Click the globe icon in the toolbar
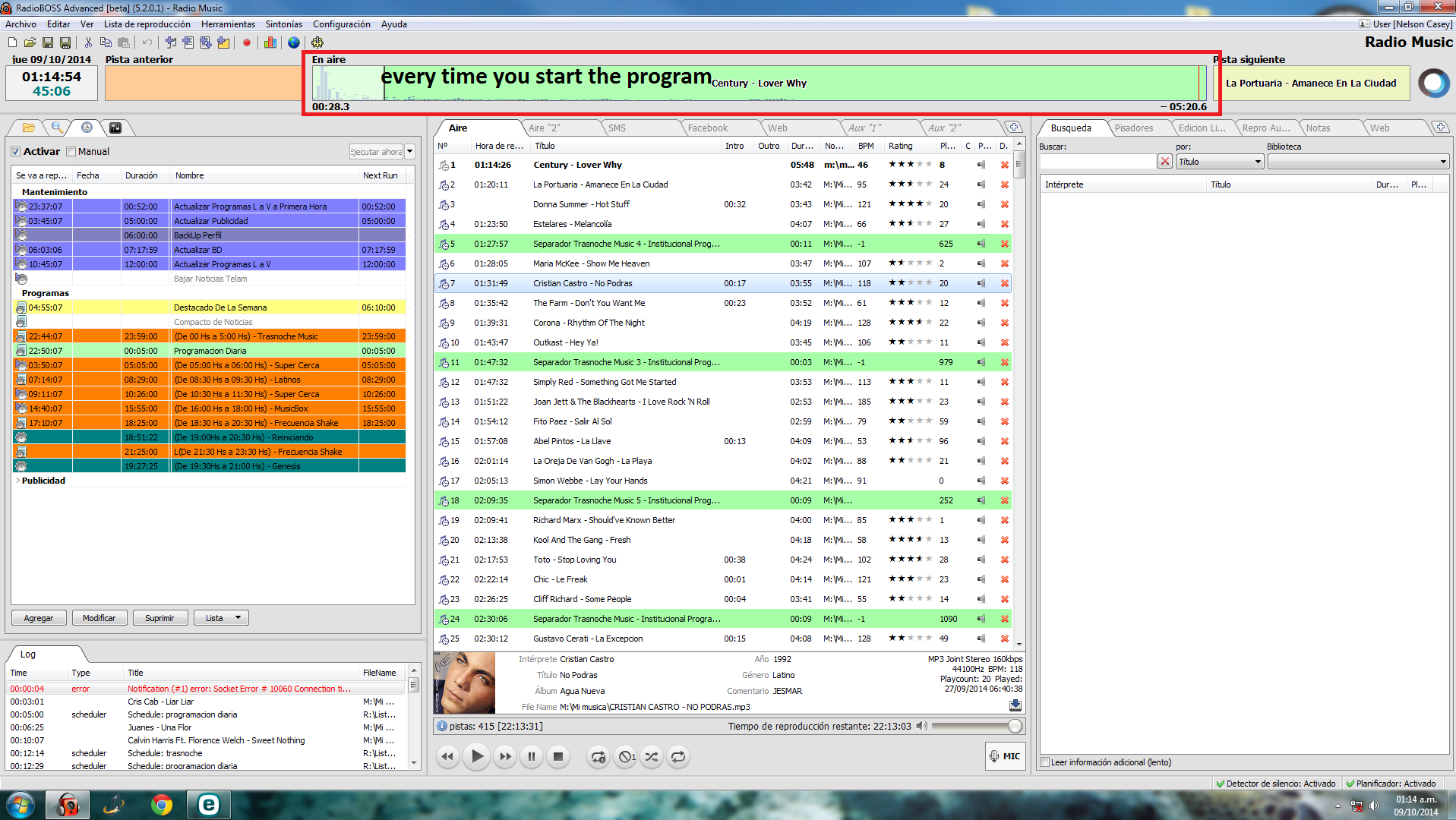Image resolution: width=1456 pixels, height=820 pixels. point(294,43)
